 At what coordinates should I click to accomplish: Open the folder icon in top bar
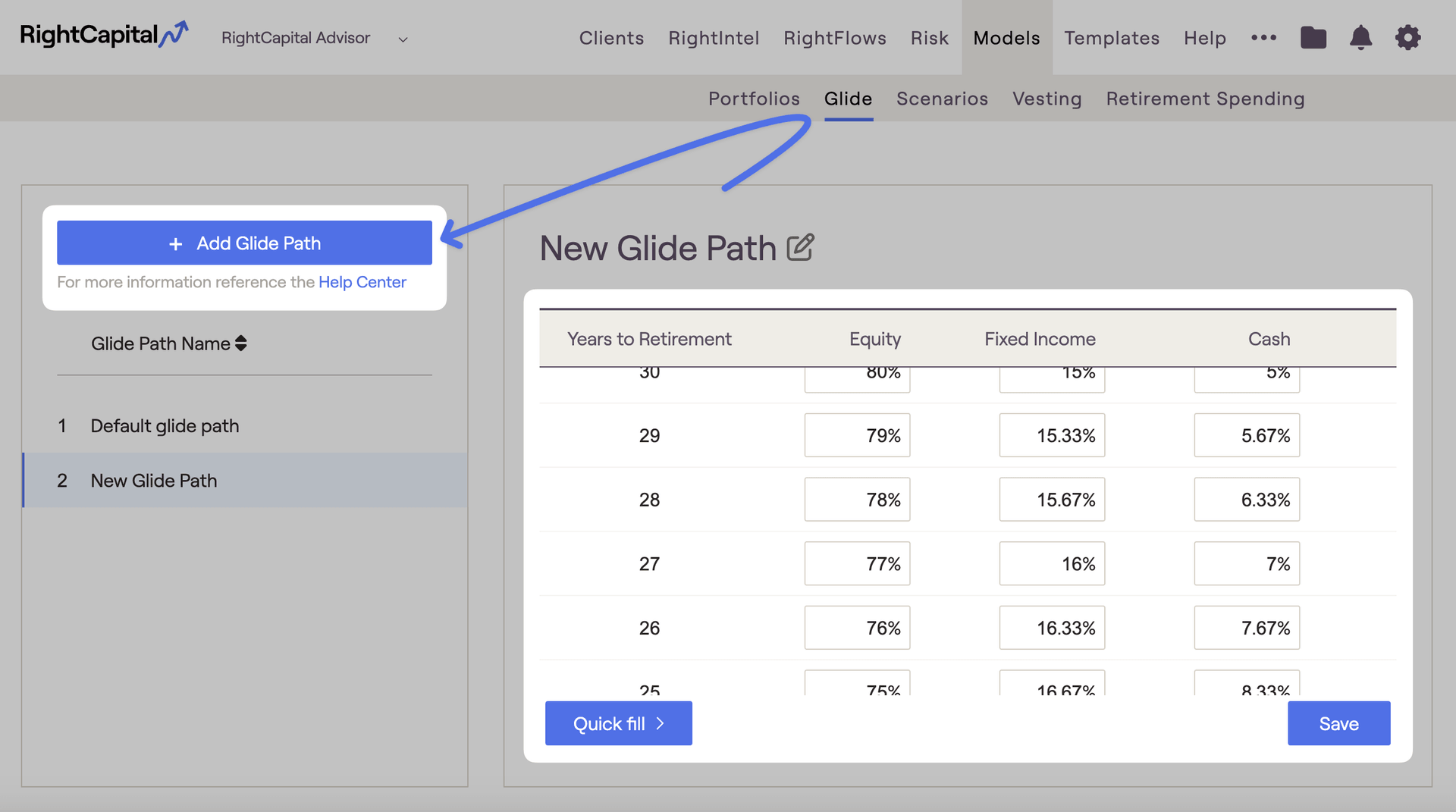1313,37
